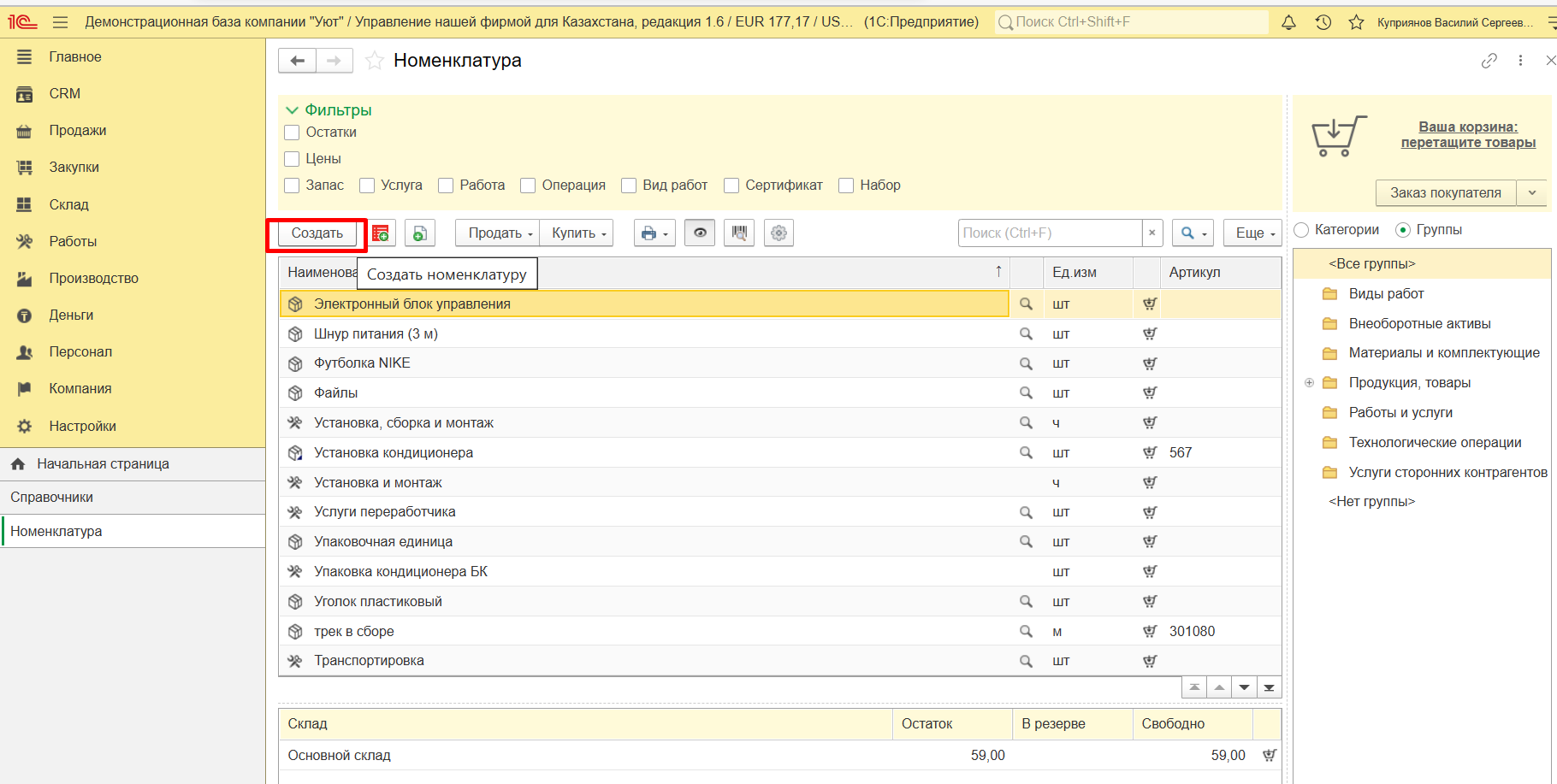This screenshot has height=784, width=1557.
Task: Open the Еще dropdown menu
Action: coord(1253,233)
